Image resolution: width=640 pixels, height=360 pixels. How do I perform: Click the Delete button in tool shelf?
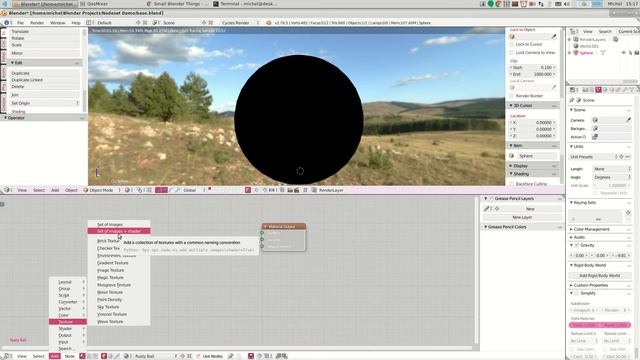tap(44, 87)
